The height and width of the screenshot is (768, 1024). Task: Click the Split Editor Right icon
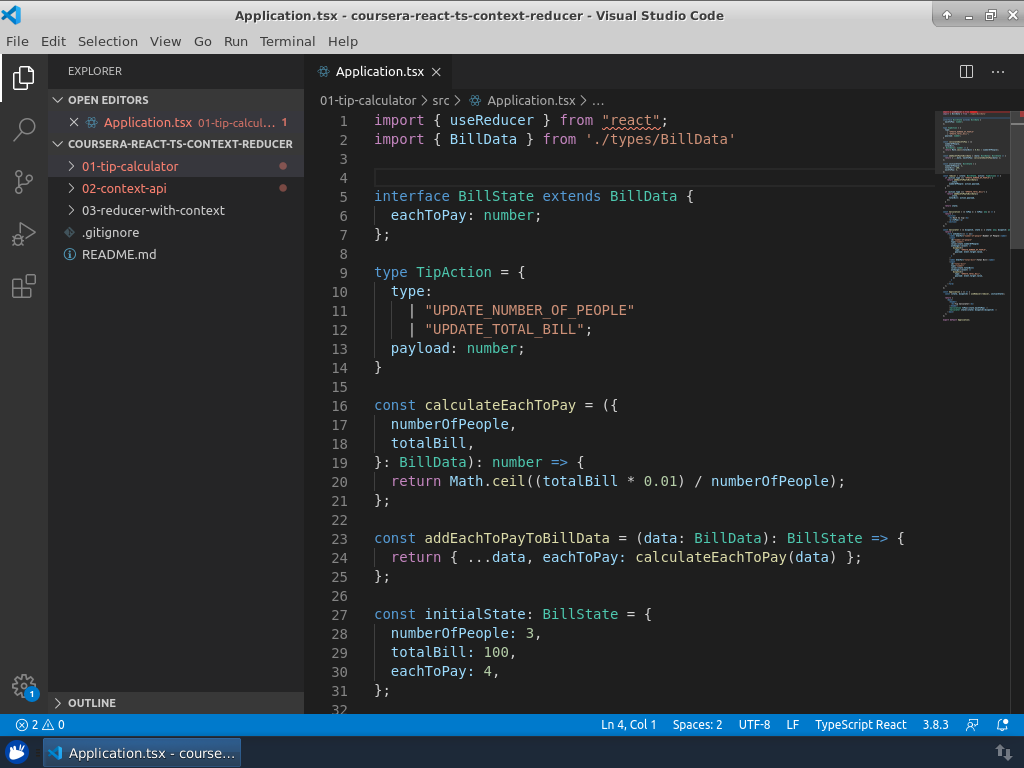(x=966, y=72)
